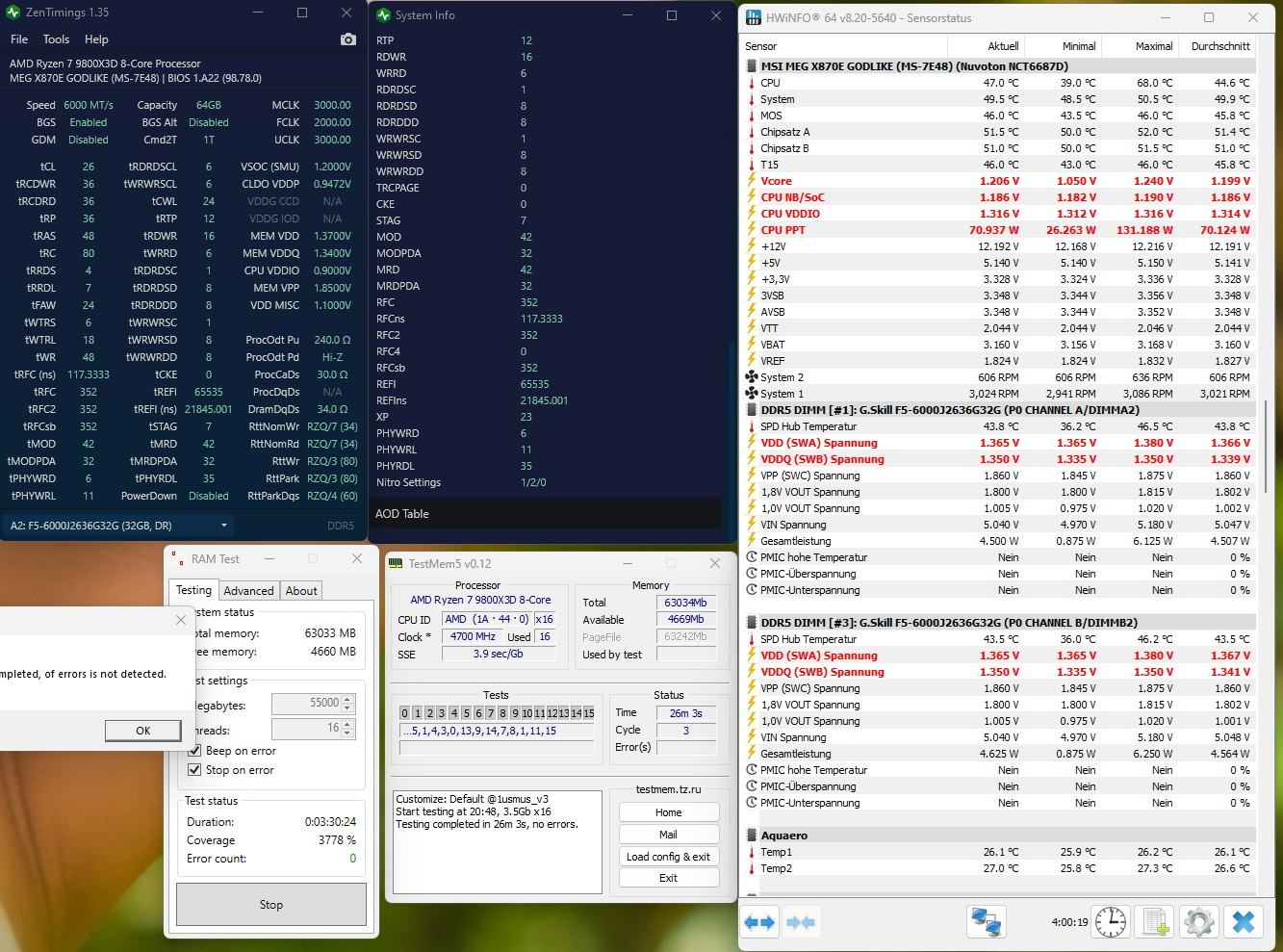Click the Maximal column header in HWiNFO

(1140, 46)
